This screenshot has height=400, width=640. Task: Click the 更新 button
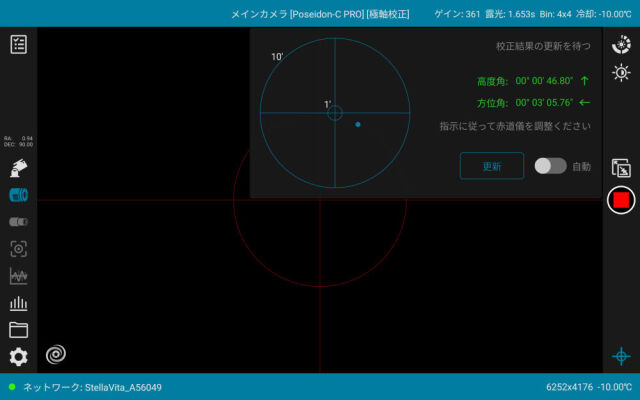click(x=492, y=166)
